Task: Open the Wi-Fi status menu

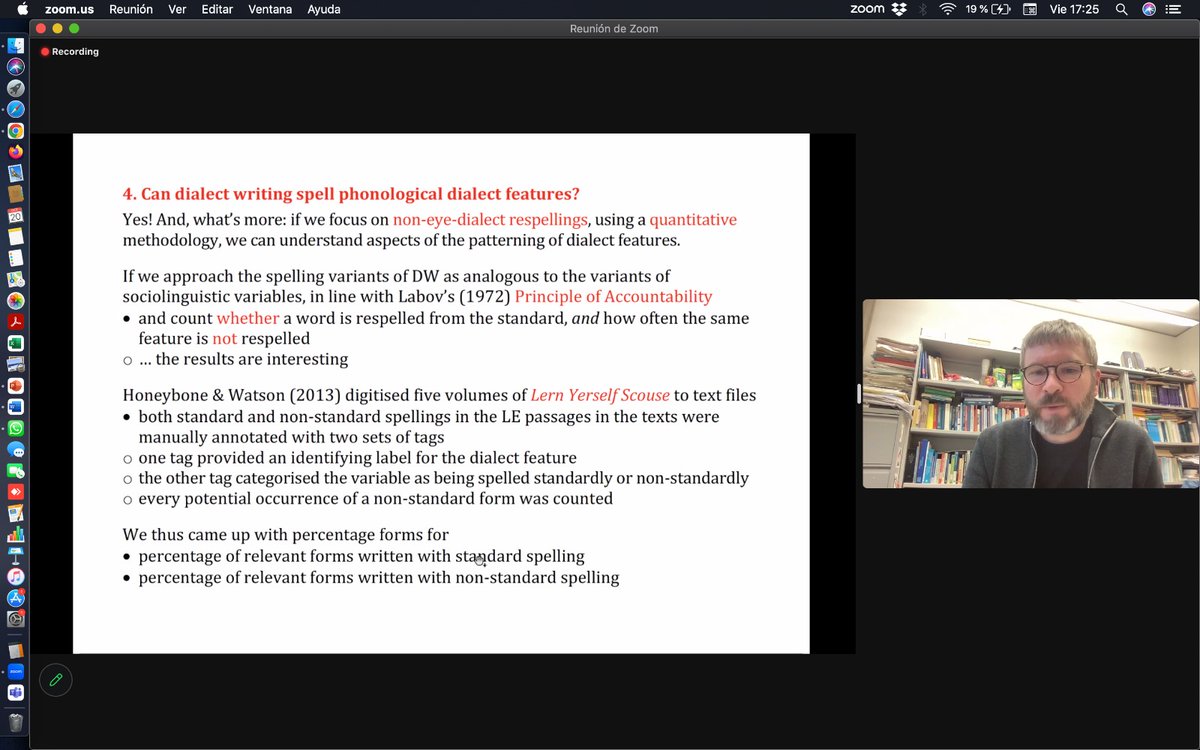Action: coord(947,9)
